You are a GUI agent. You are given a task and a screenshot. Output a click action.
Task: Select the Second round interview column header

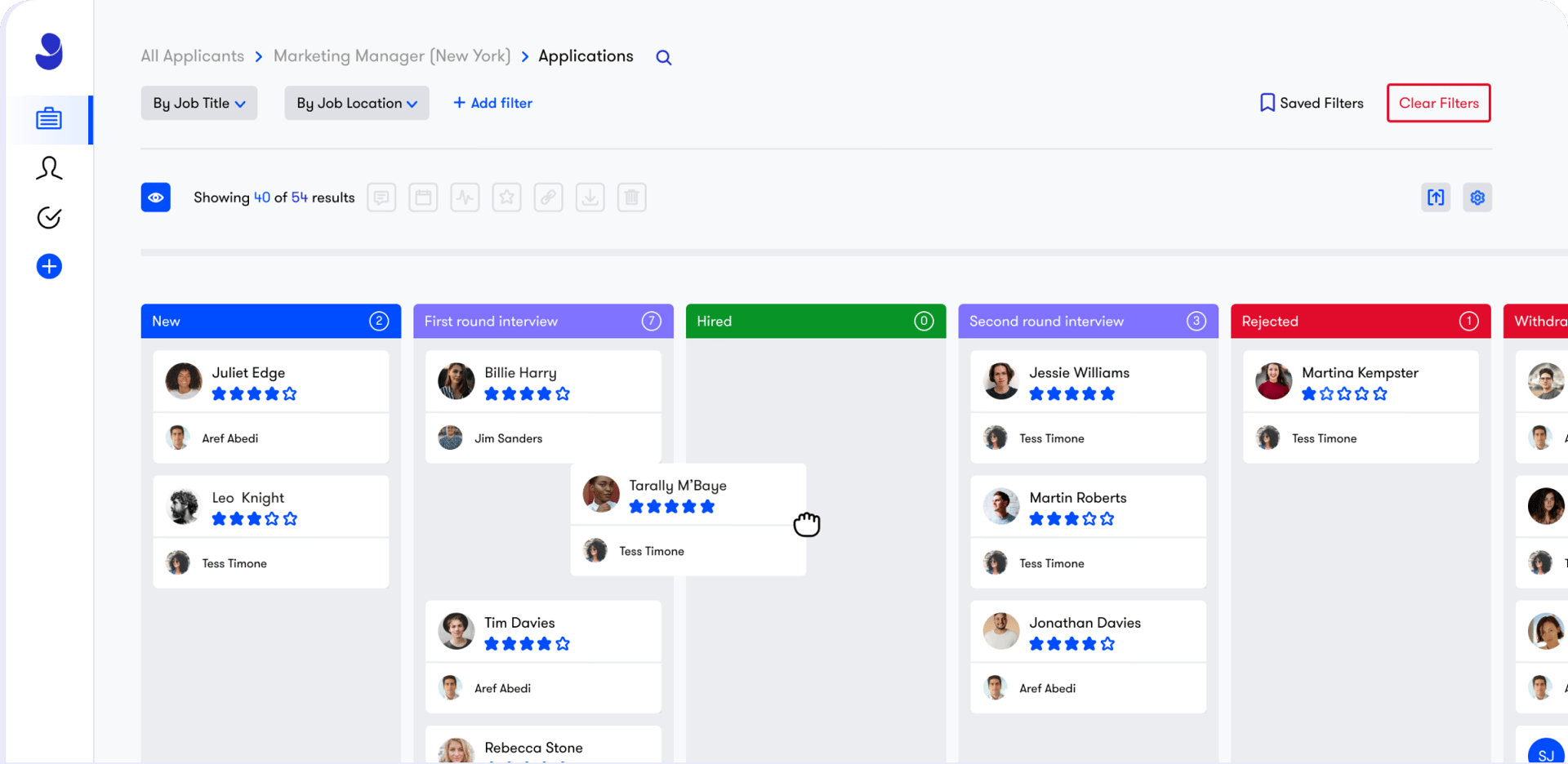coord(1089,322)
